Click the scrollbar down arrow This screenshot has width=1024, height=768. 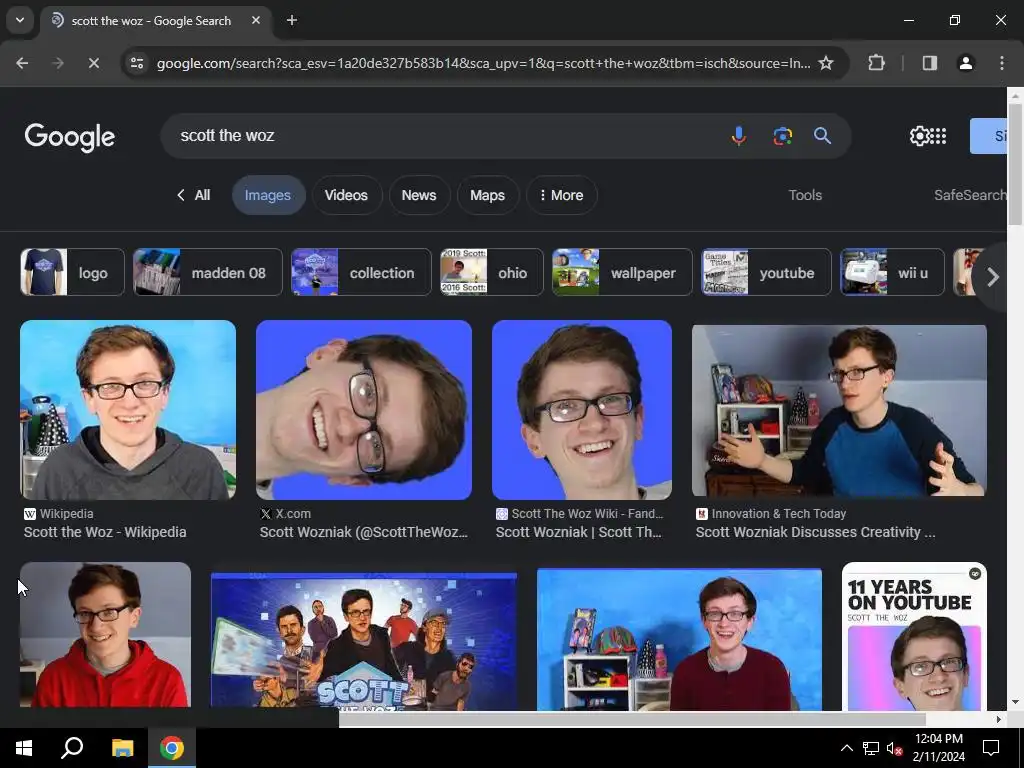tap(1015, 703)
